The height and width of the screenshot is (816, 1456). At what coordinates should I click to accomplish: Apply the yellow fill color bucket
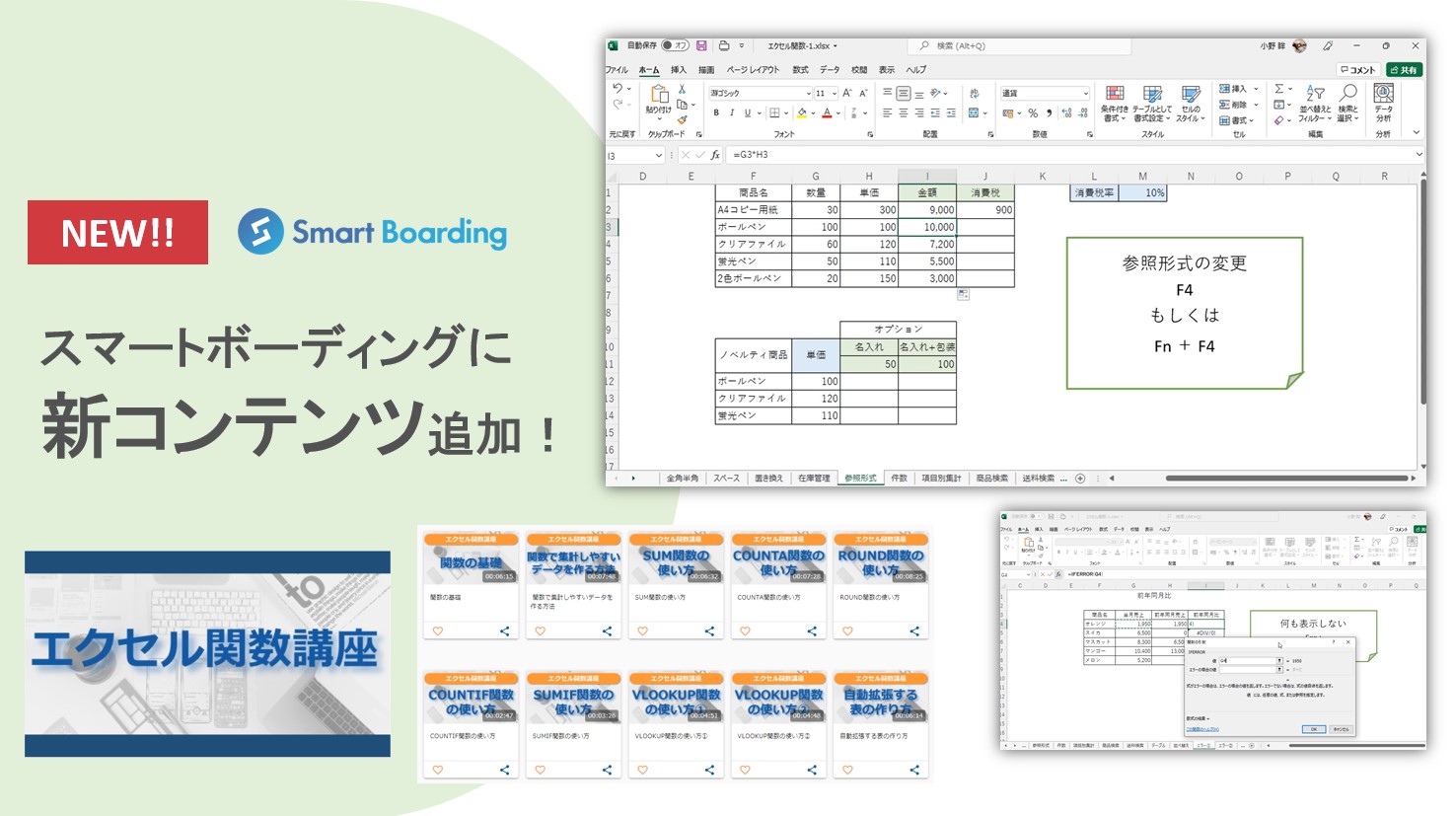click(802, 113)
